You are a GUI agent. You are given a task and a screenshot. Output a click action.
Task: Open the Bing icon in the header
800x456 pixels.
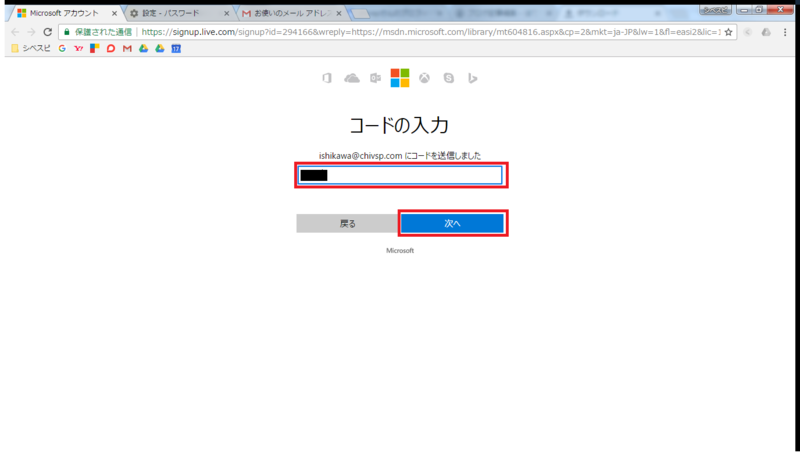(x=473, y=78)
